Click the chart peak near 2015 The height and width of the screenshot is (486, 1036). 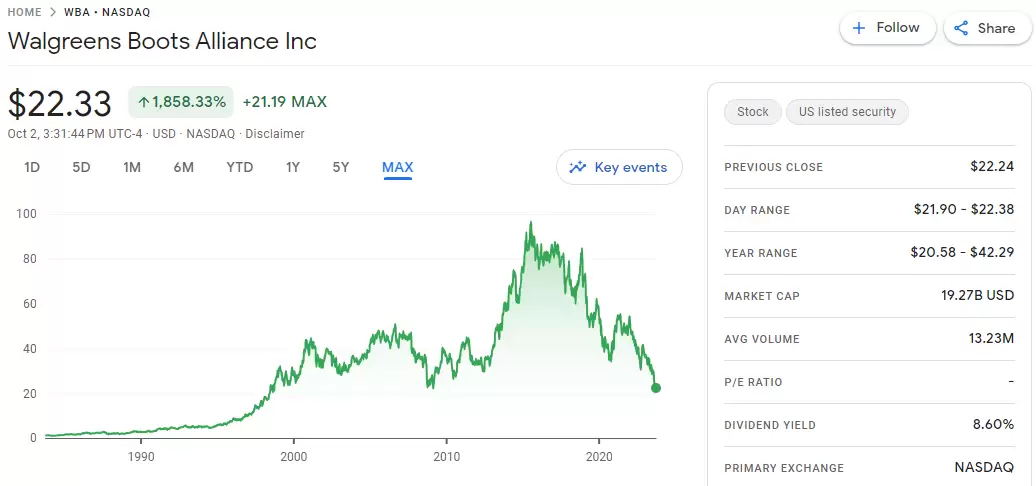(x=530, y=223)
